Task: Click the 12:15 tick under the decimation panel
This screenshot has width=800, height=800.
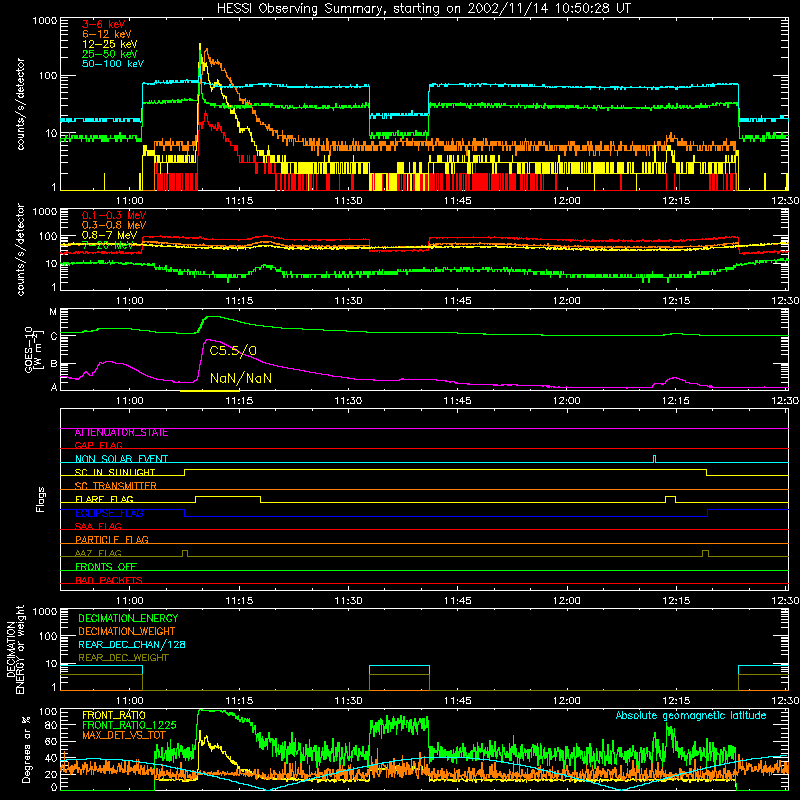Action: (x=676, y=701)
